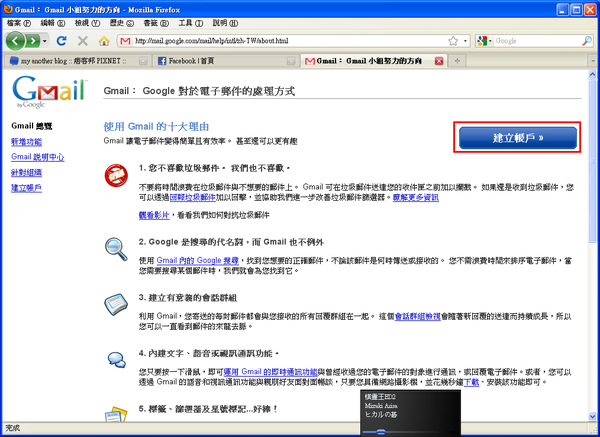Follow the 會話群組檢視 link
600x437 pixels.
[417, 316]
